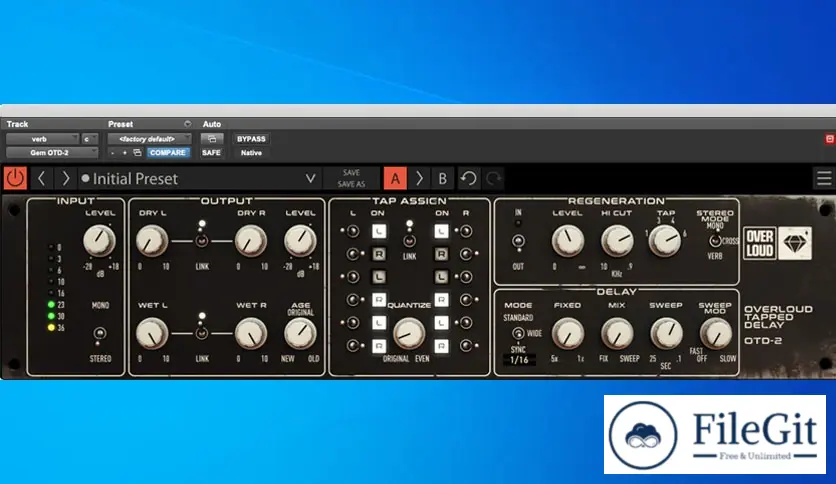Click the WET R knob
836x484 pixels.
tap(251, 334)
